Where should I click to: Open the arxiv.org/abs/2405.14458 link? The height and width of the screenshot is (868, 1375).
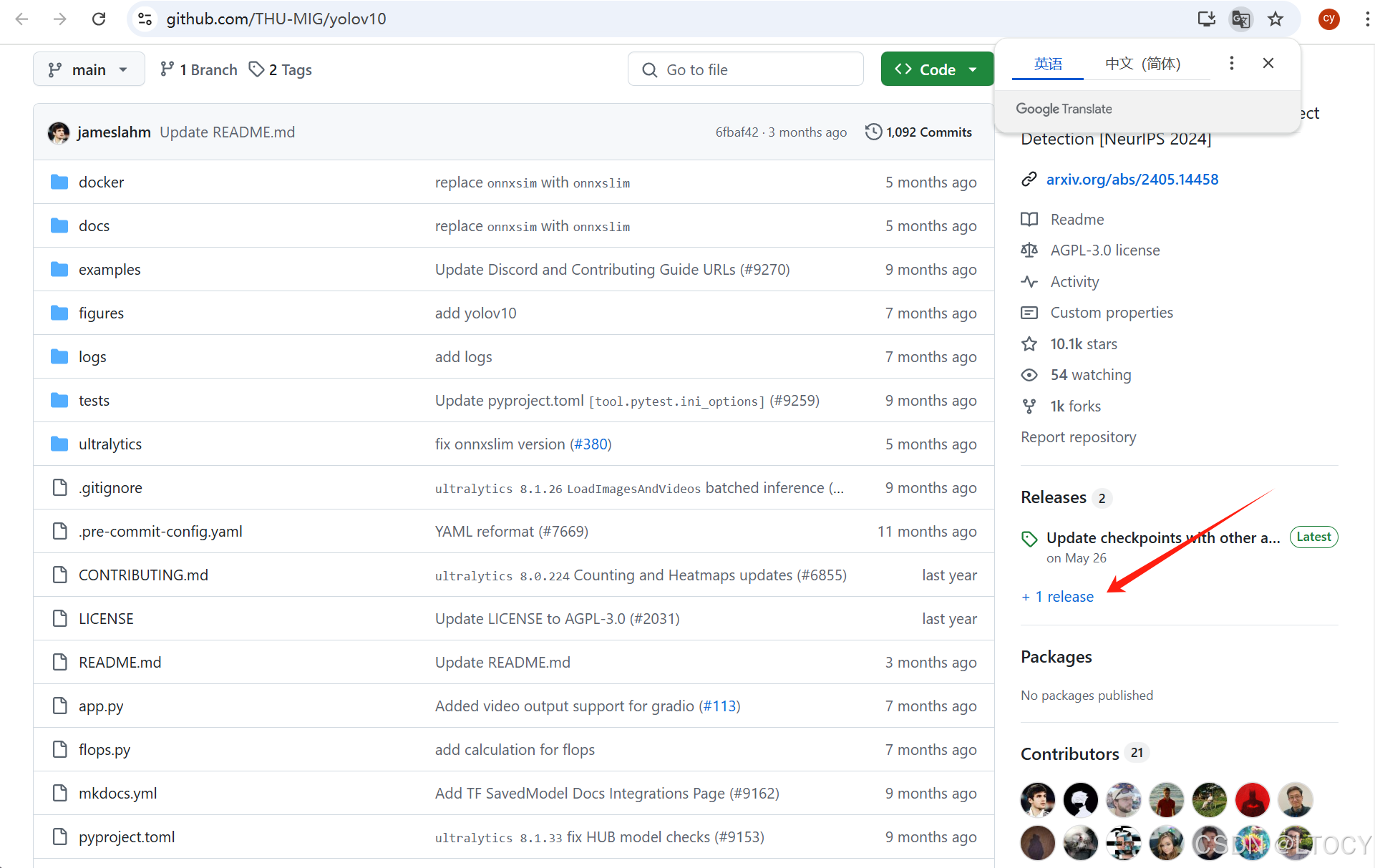tap(1132, 180)
